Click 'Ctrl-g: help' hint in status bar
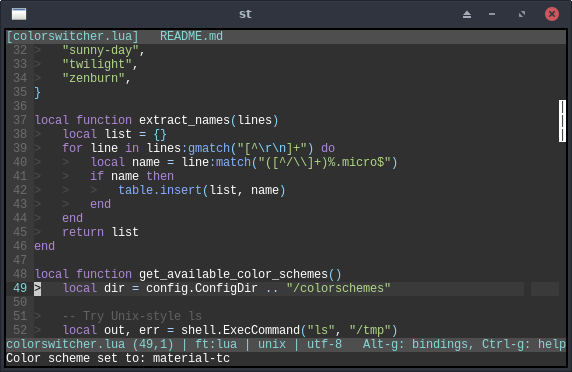Image resolution: width=572 pixels, height=372 pixels. tap(523, 344)
